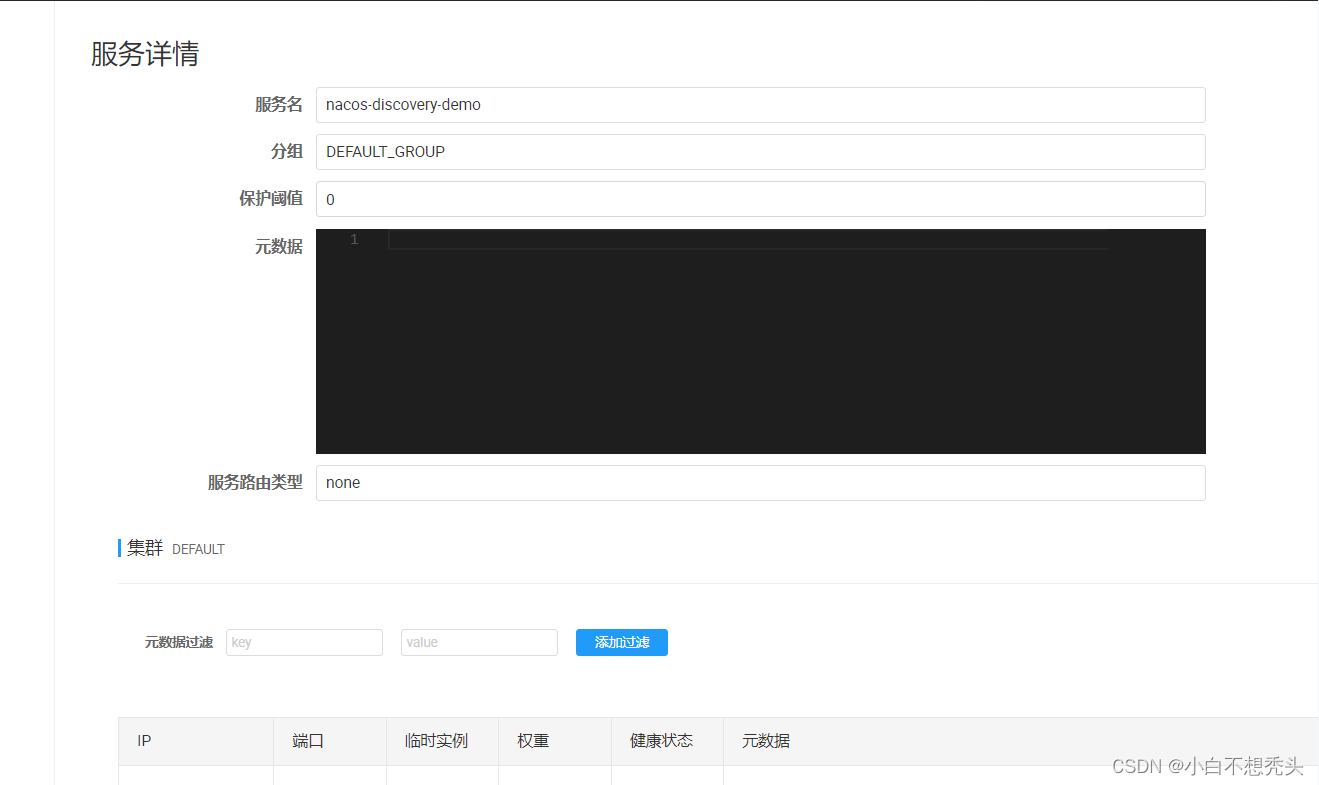Click the group field DEFAULT_GROUP
This screenshot has width=1319, height=785.
(x=760, y=152)
